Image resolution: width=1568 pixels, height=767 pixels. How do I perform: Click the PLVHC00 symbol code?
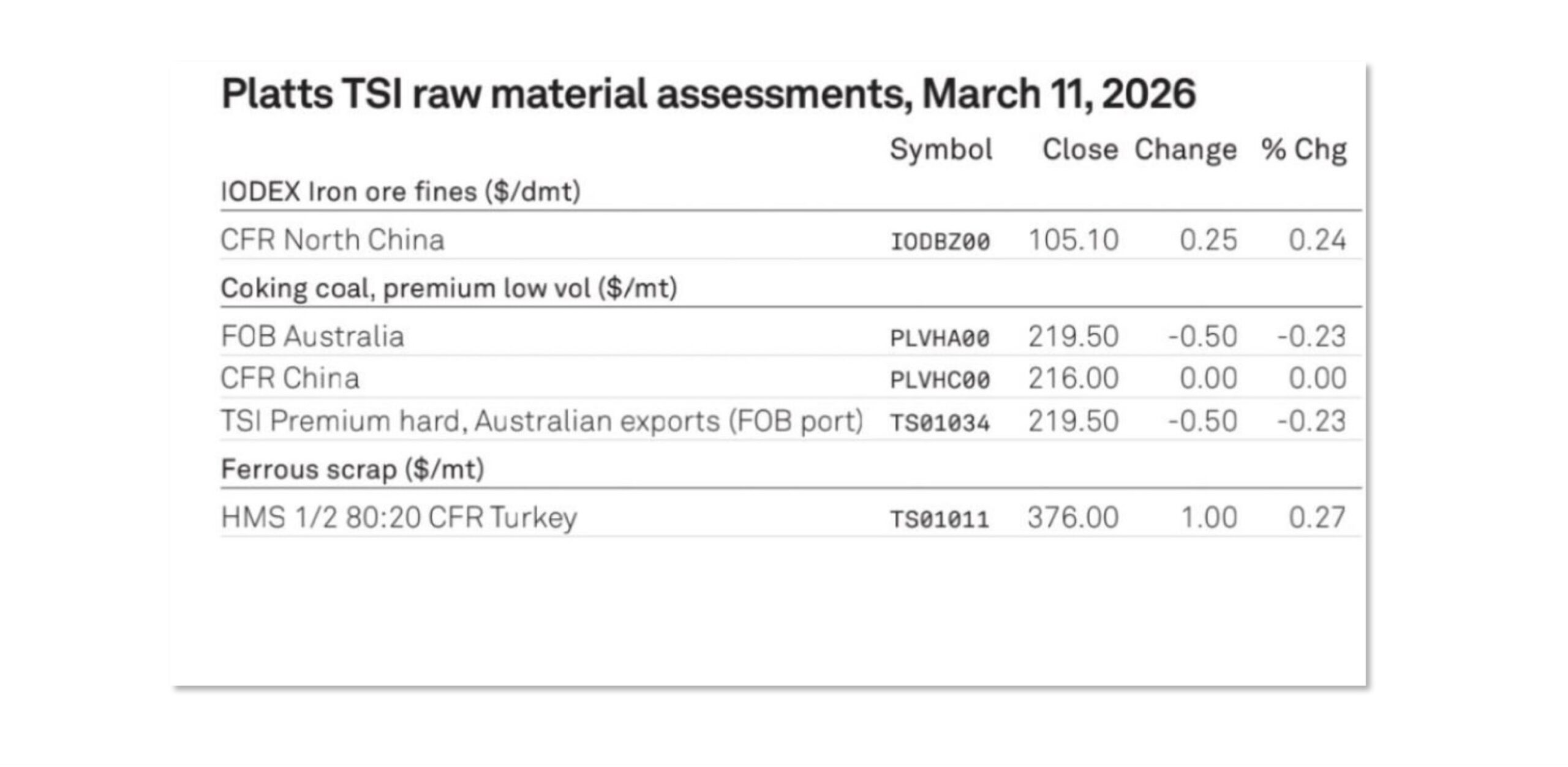[940, 380]
